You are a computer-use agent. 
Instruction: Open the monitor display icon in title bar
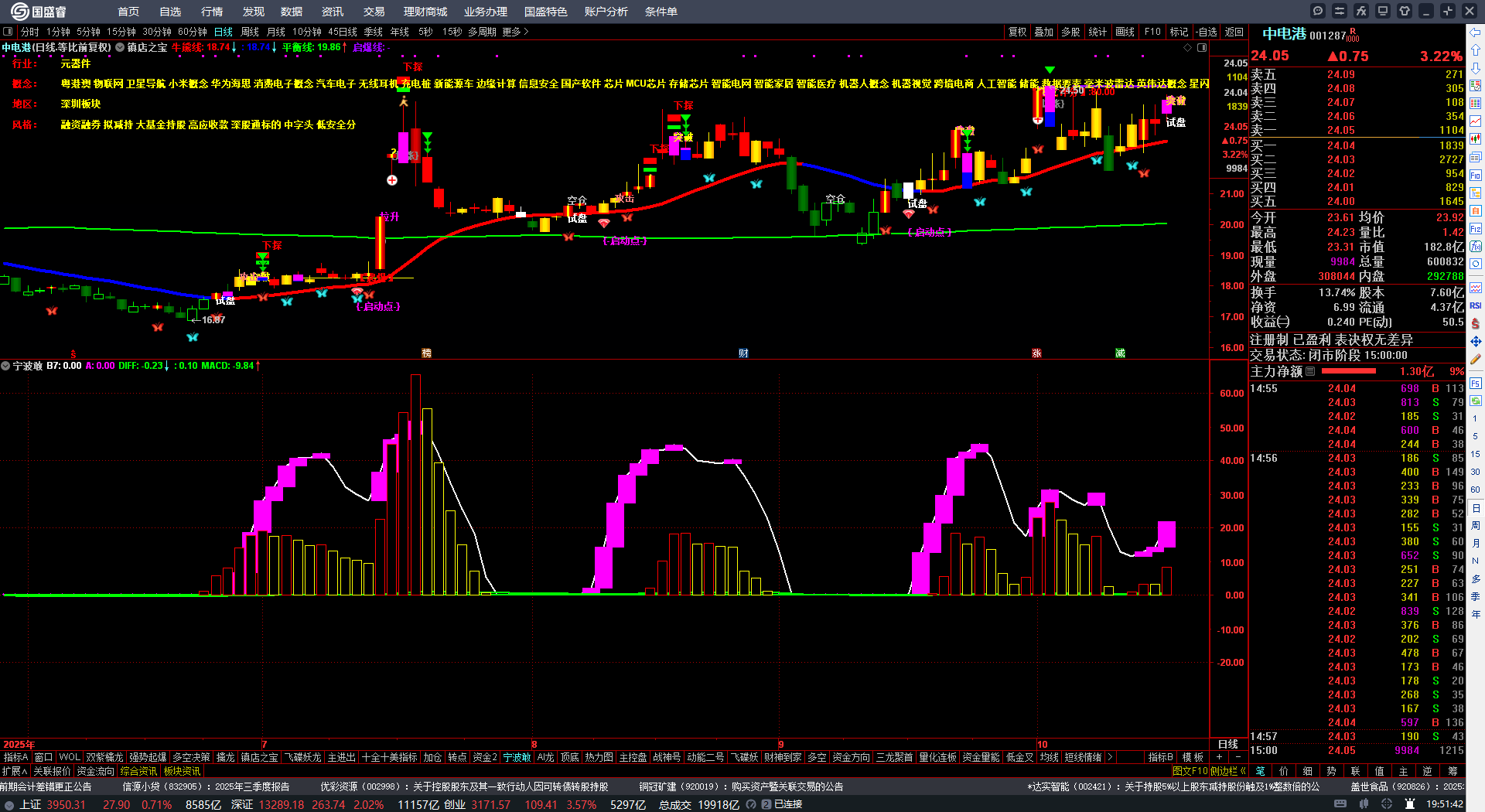click(x=1383, y=11)
